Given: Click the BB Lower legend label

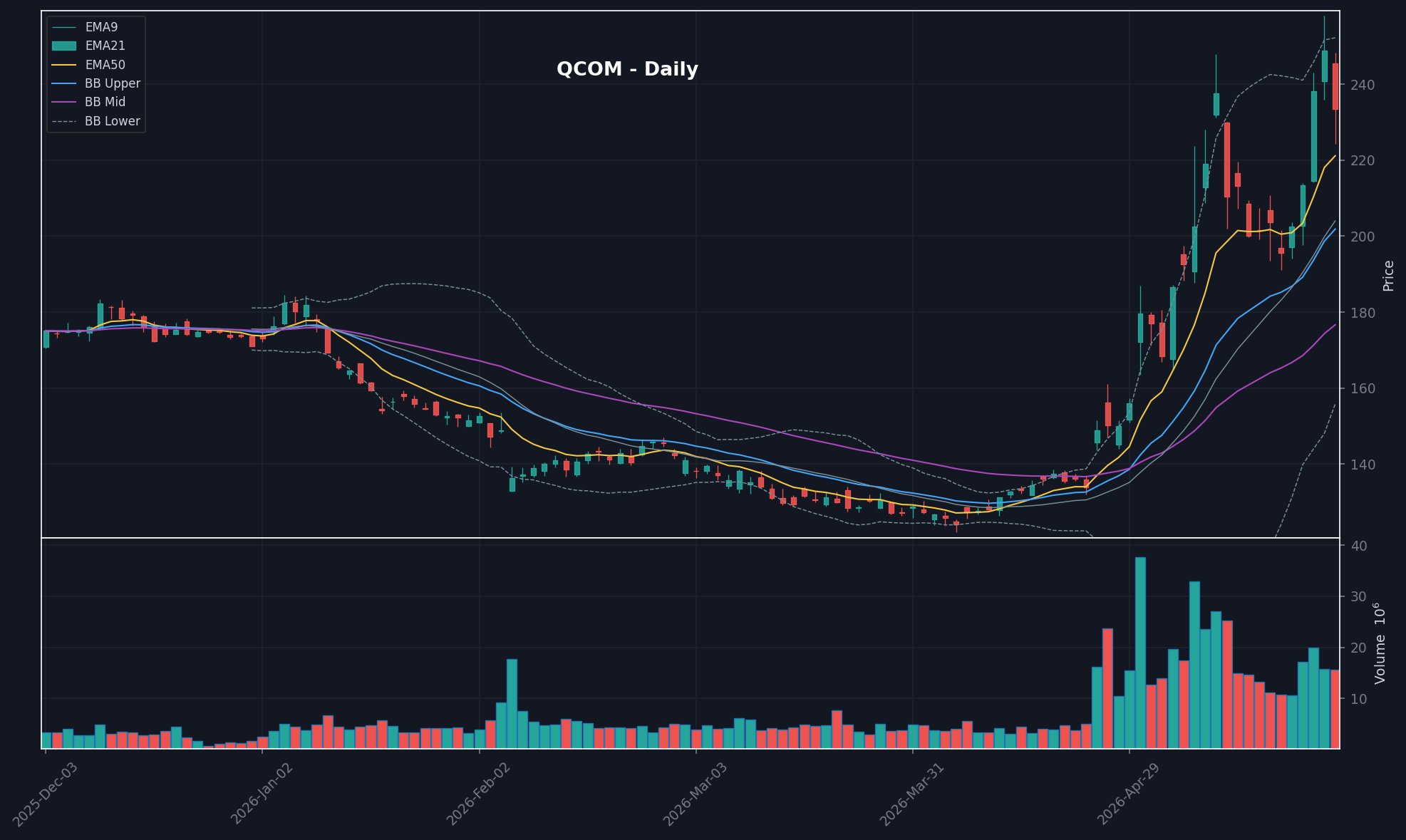Looking at the screenshot, I should pos(113,121).
